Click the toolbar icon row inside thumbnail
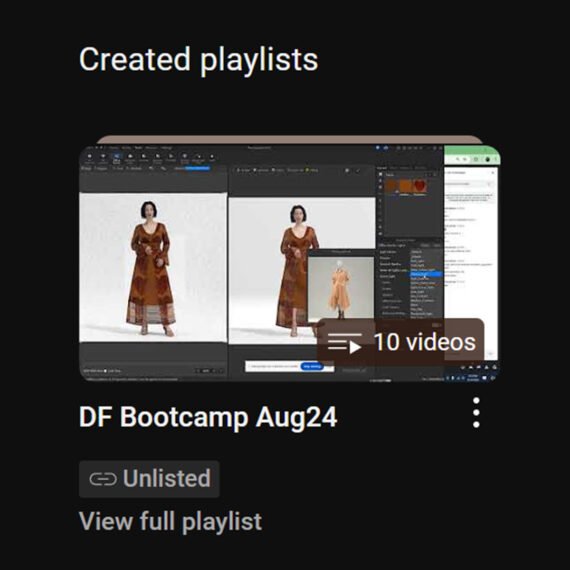The height and width of the screenshot is (570, 570). click(x=151, y=158)
